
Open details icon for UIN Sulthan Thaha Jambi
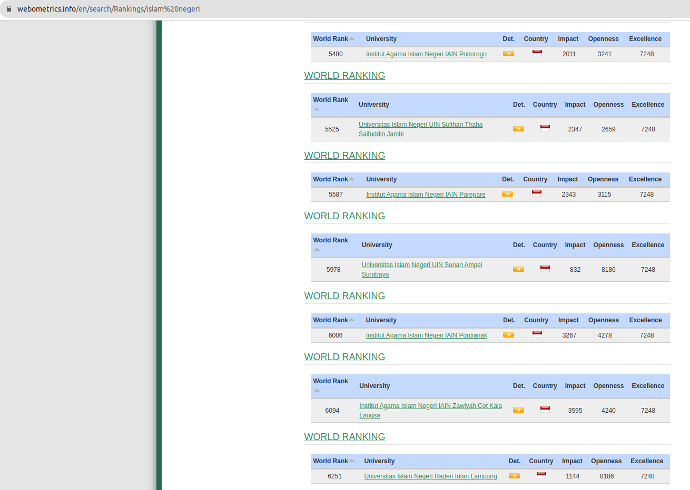coord(518,128)
